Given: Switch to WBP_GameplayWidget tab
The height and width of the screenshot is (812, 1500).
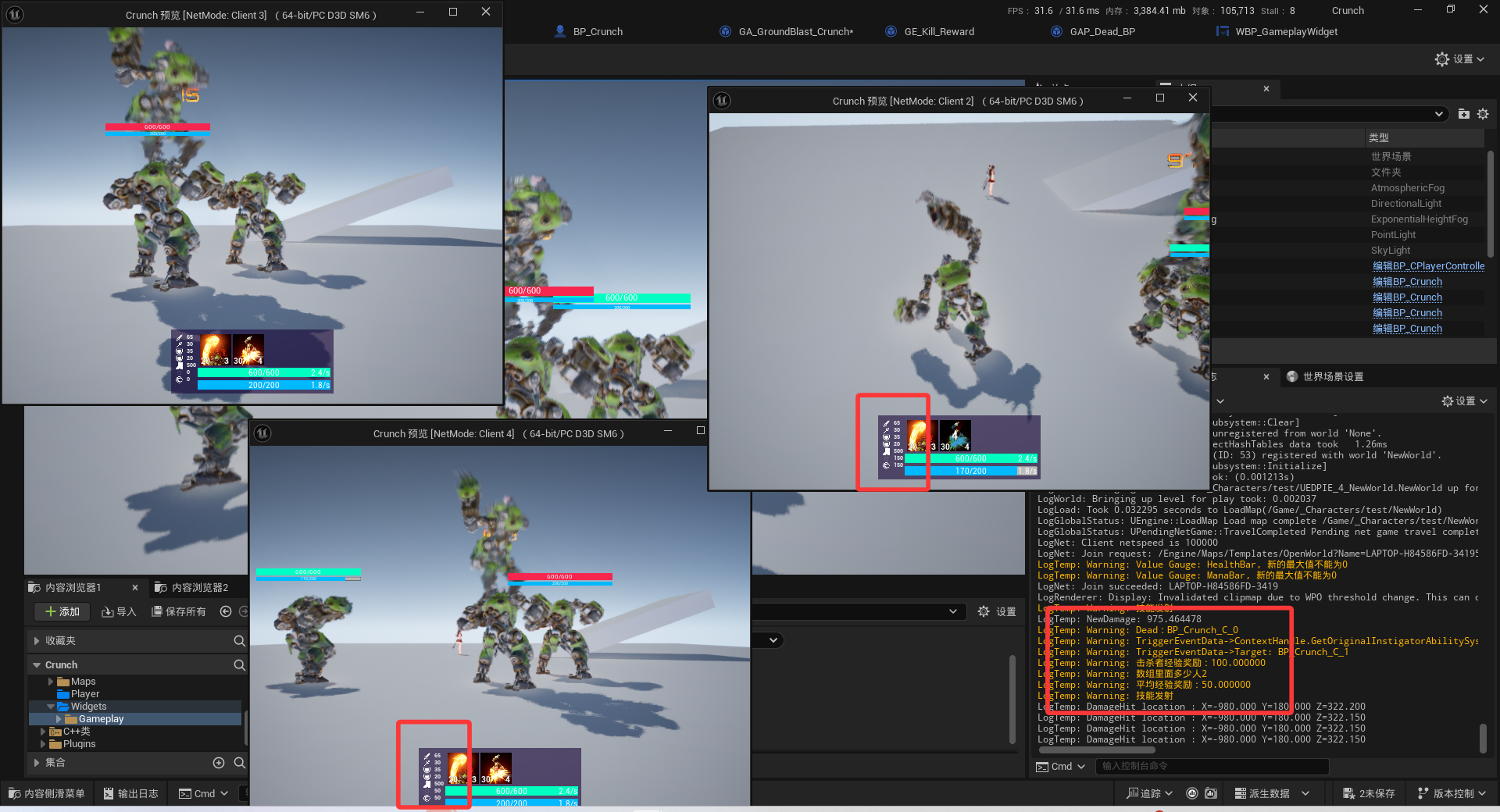Looking at the screenshot, I should pyautogui.click(x=1277, y=31).
